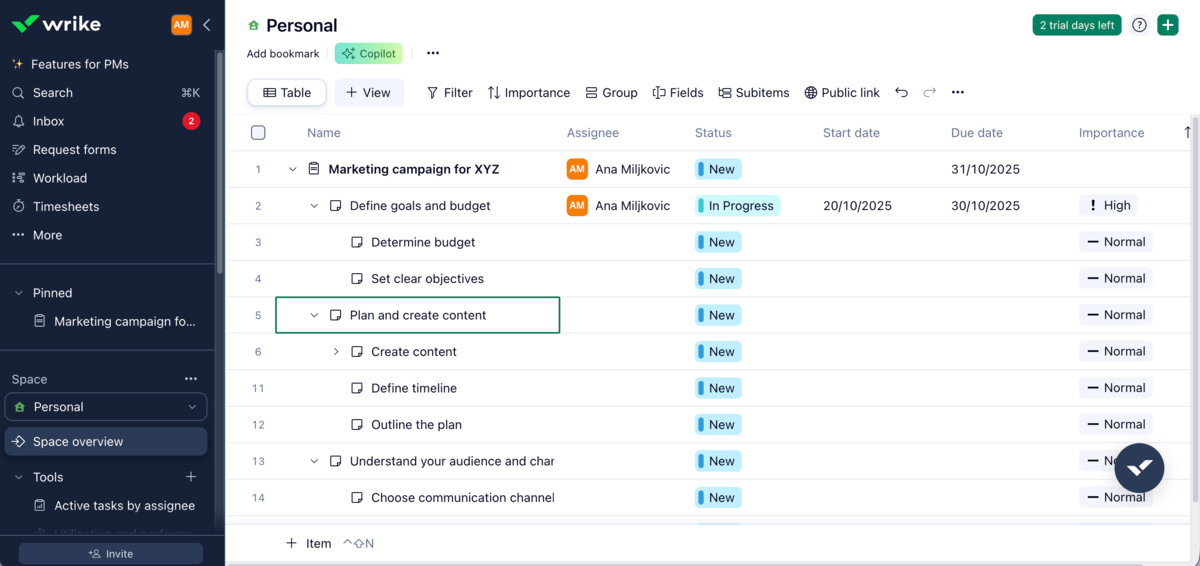This screenshot has width=1200, height=566.
Task: Open the AM user avatar menu
Action: pyautogui.click(x=181, y=25)
